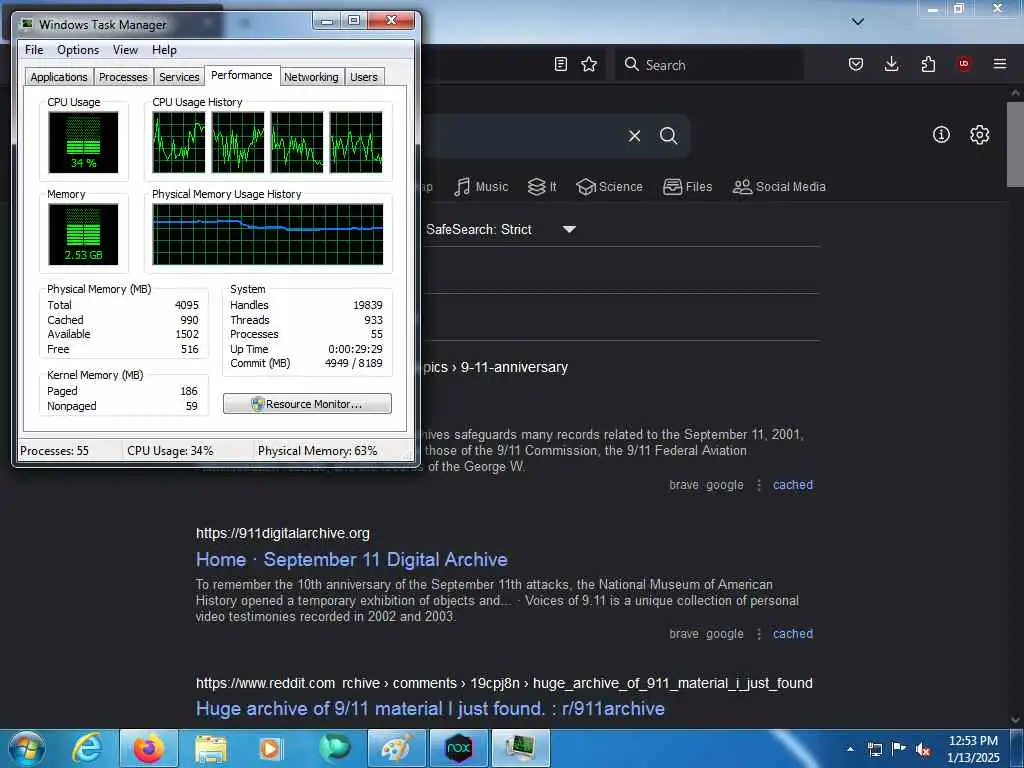Open the Options menu in Task Manager

[x=78, y=50]
